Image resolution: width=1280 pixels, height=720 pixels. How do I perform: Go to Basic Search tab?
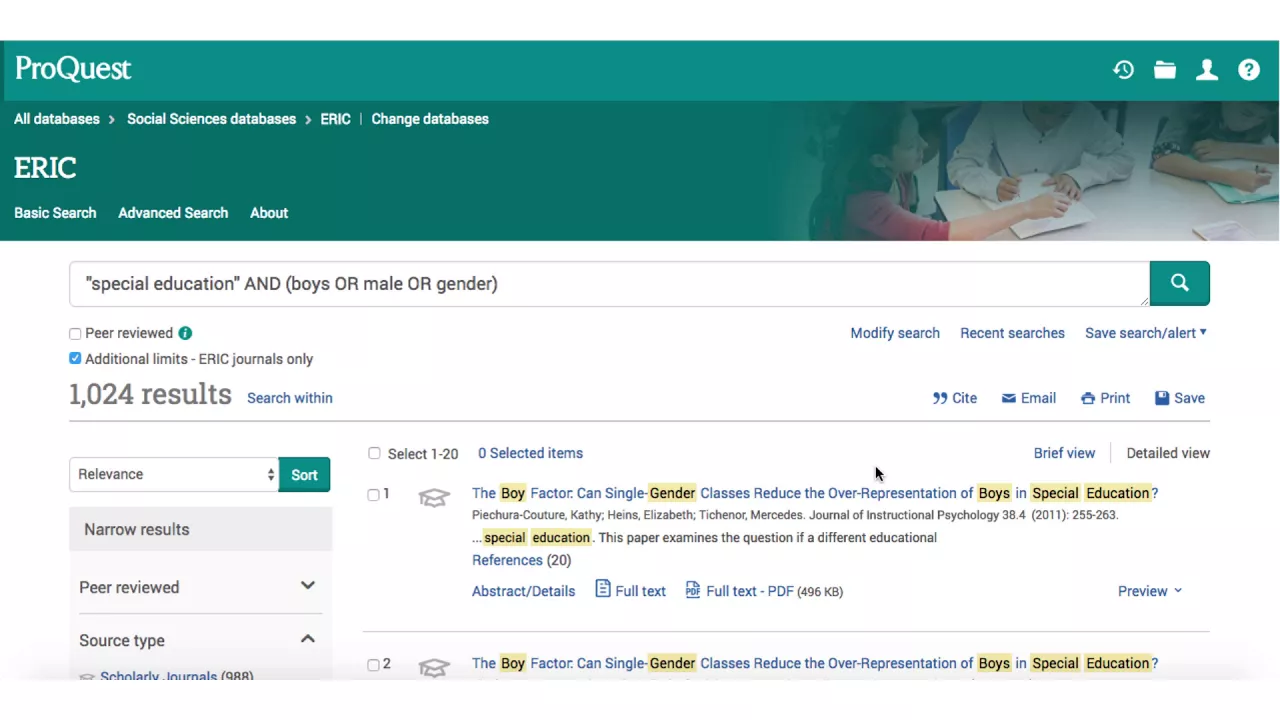click(x=55, y=213)
